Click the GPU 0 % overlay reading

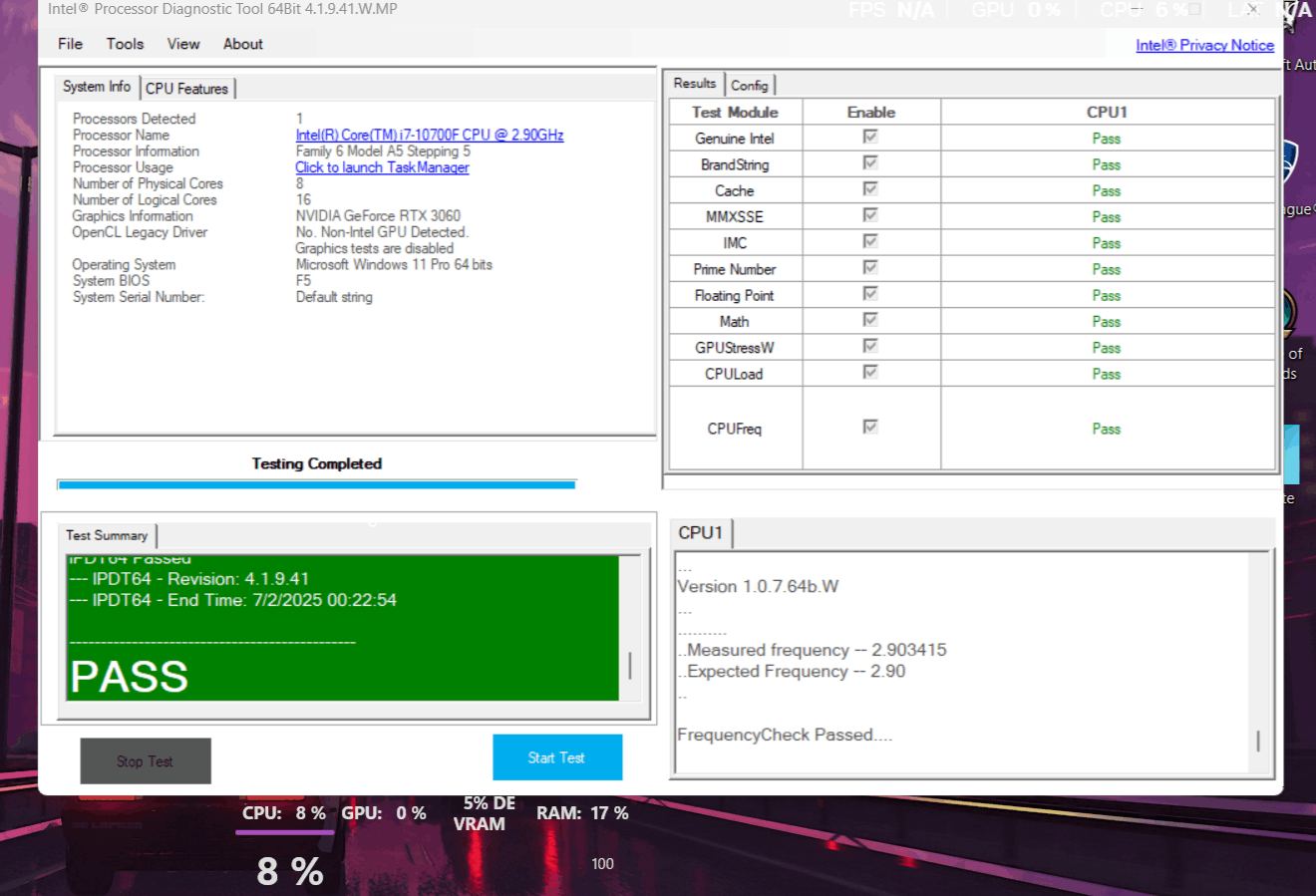(384, 813)
